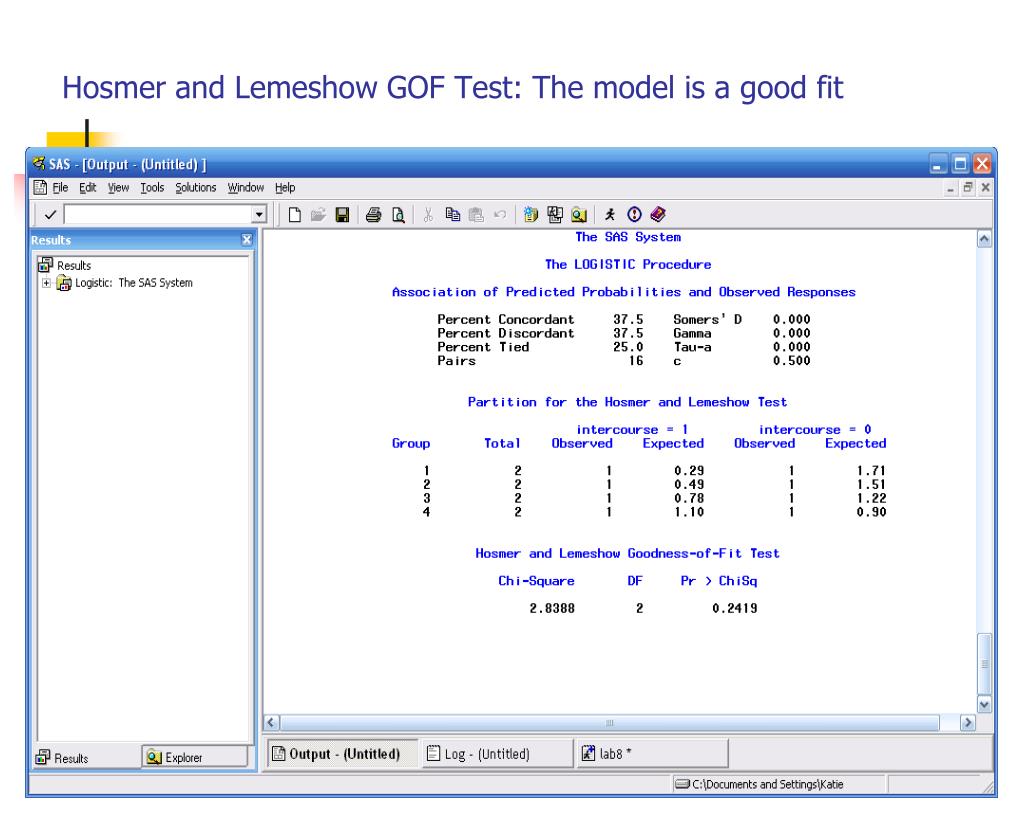The image size is (1023, 825).
Task: Click the expected value 1.71
Action: pyautogui.click(x=871, y=471)
